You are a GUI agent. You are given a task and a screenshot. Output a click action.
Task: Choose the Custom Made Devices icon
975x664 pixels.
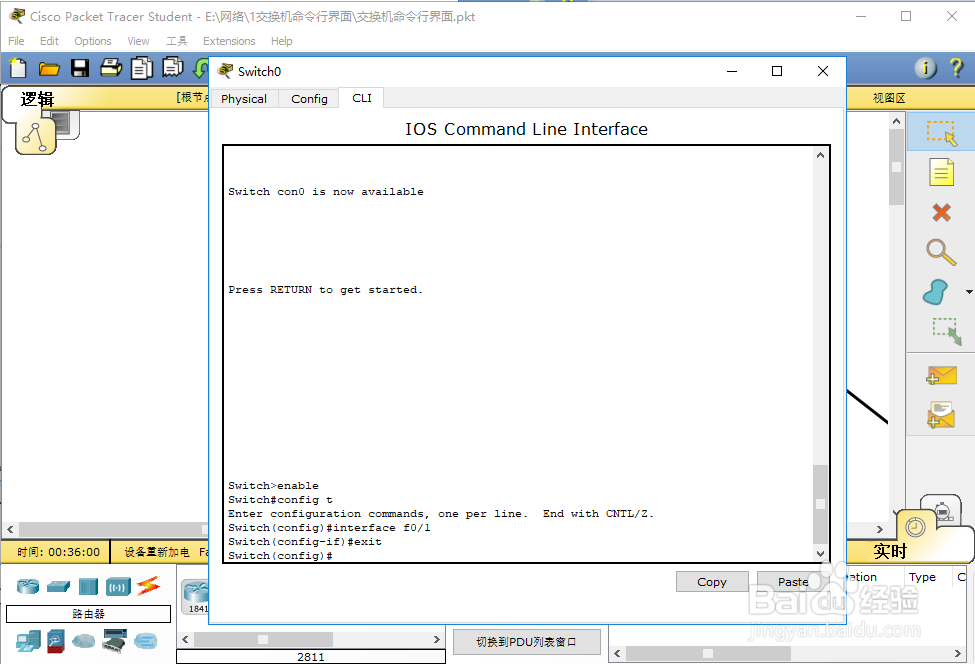coord(114,641)
